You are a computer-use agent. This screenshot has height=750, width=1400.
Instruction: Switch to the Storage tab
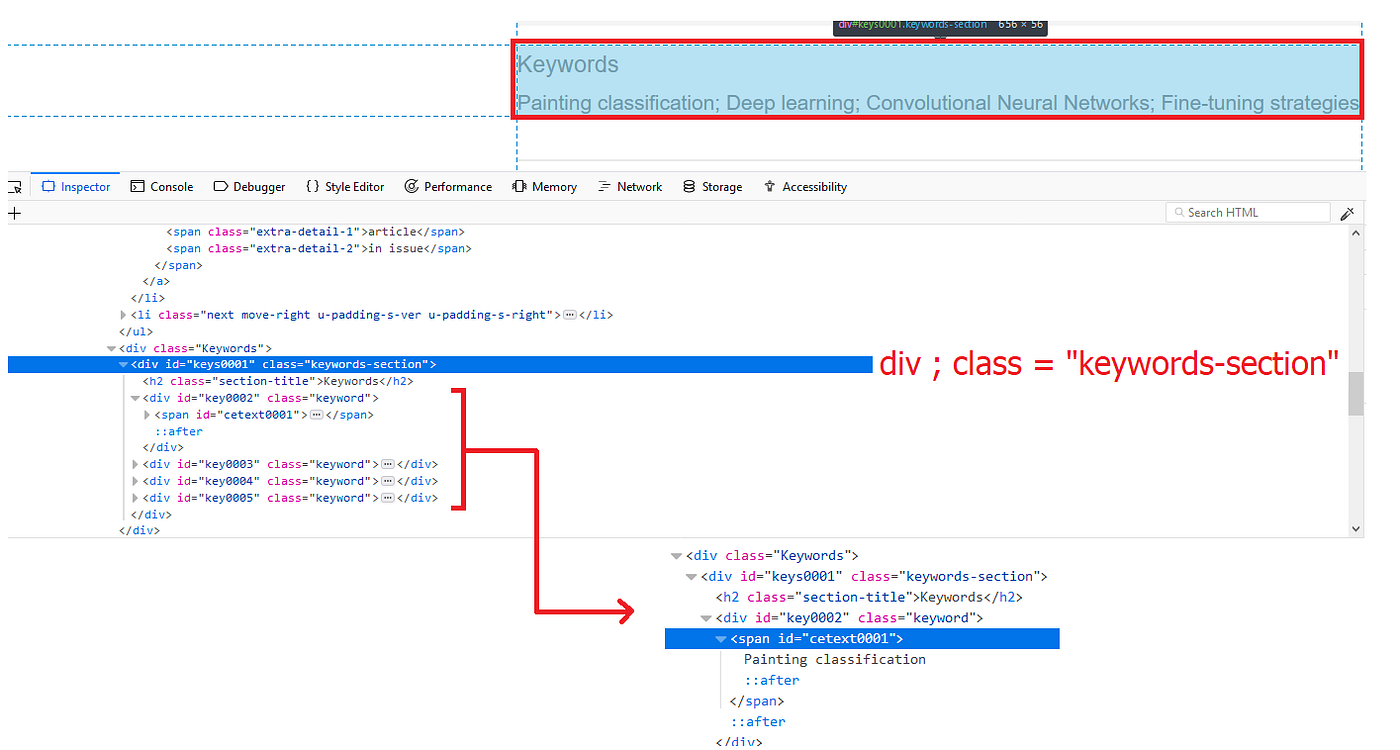(x=712, y=187)
